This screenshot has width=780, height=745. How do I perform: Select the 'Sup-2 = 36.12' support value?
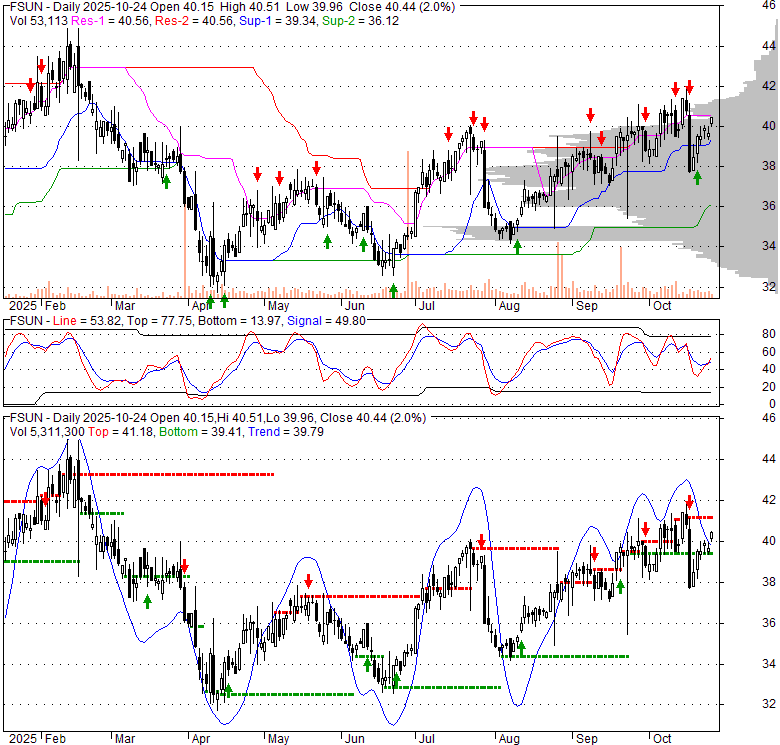click(360, 21)
